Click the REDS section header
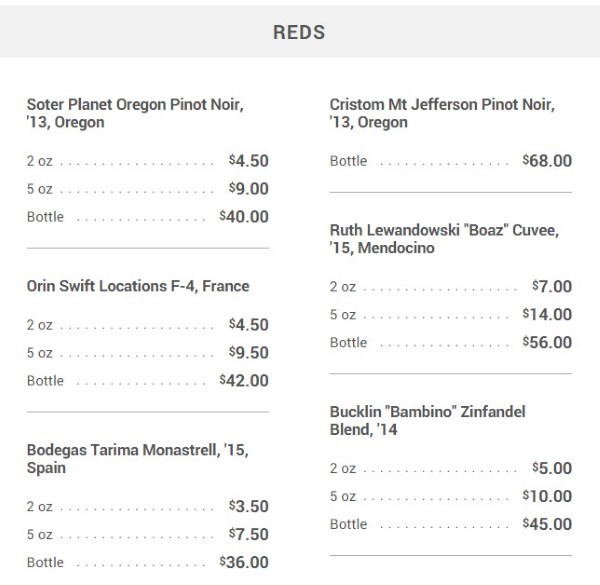 tap(299, 32)
